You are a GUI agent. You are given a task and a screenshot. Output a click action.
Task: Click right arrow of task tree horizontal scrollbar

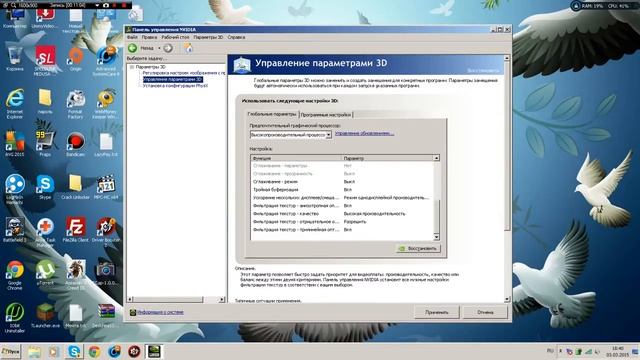(x=222, y=300)
